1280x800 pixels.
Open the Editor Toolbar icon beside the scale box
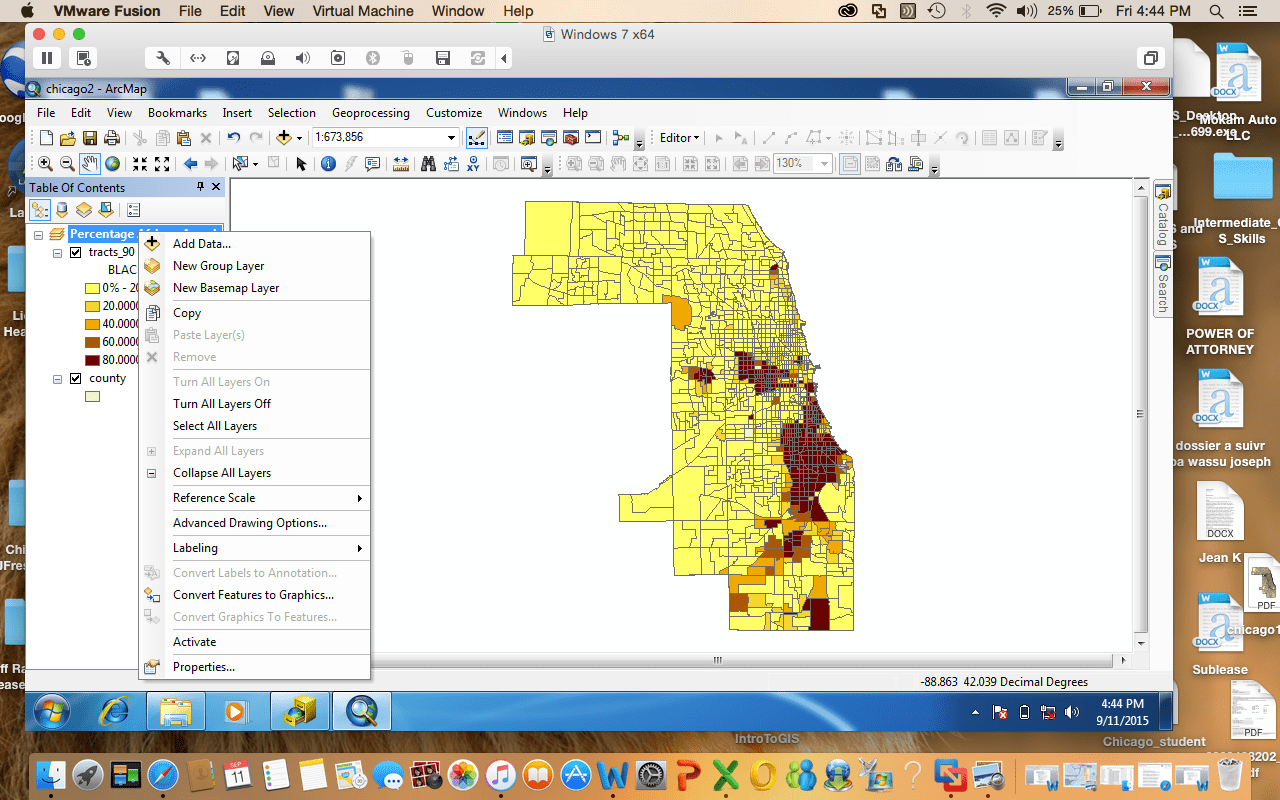pos(477,138)
